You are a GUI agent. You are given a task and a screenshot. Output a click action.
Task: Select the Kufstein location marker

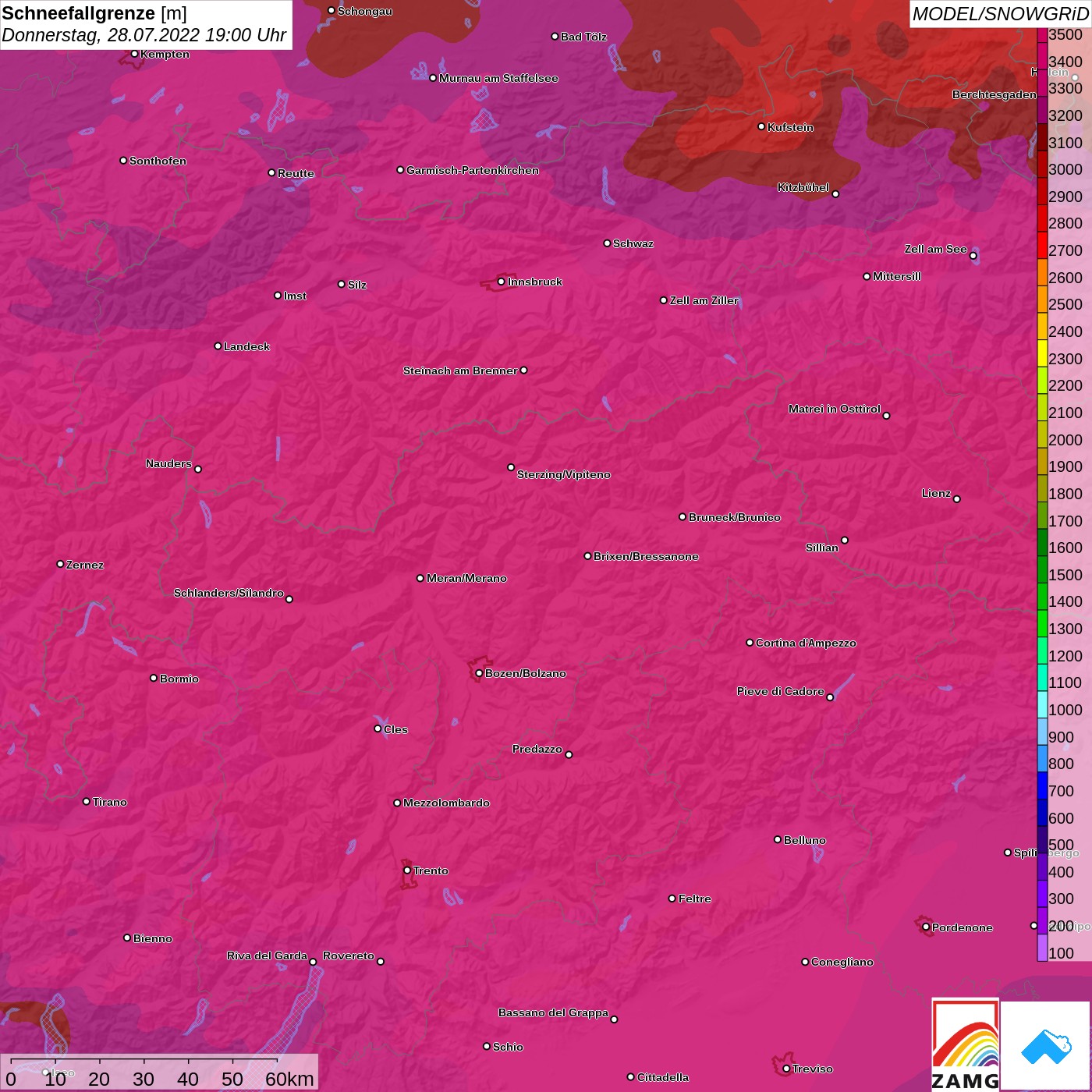(x=761, y=126)
